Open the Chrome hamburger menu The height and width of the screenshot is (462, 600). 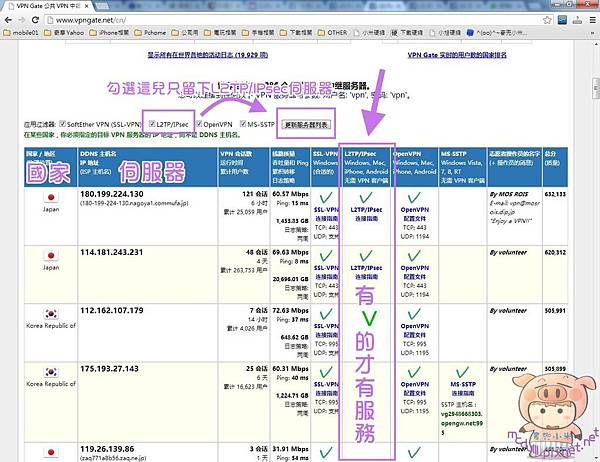point(592,20)
